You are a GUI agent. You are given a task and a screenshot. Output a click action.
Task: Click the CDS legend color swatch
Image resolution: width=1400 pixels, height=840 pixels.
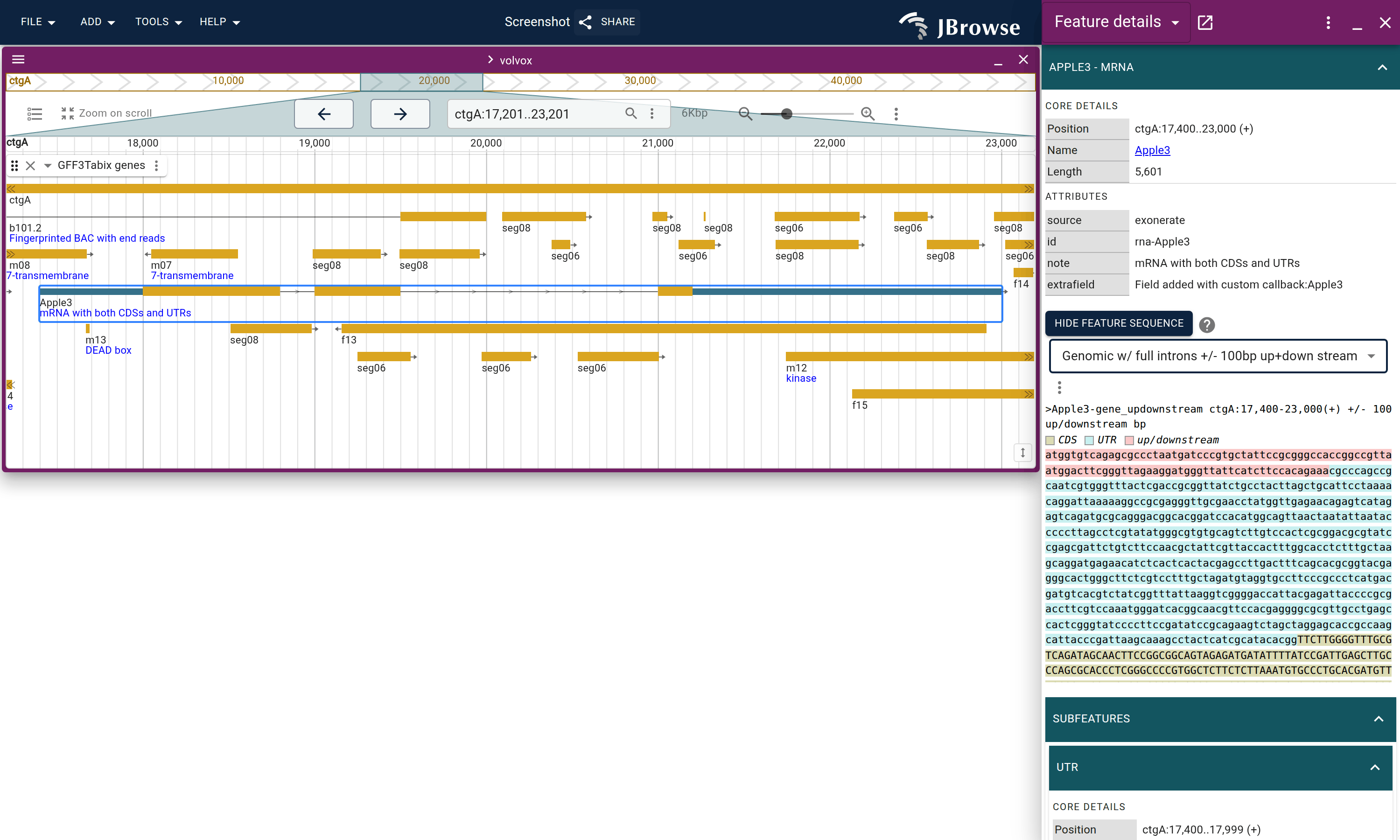[x=1050, y=441]
